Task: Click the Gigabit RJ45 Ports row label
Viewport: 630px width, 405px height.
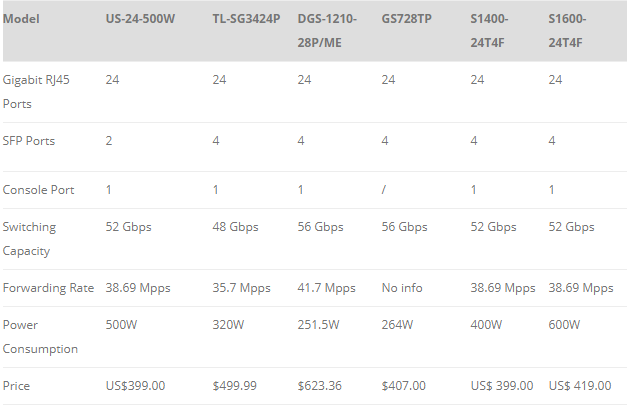Action: coord(38,91)
